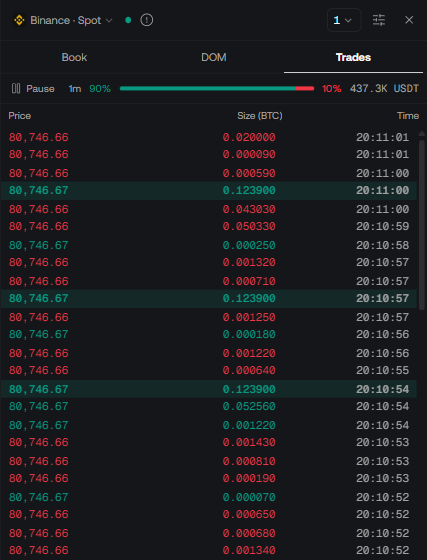427x560 pixels.
Task: Select the trade with size 0.000190
Action: (209, 479)
